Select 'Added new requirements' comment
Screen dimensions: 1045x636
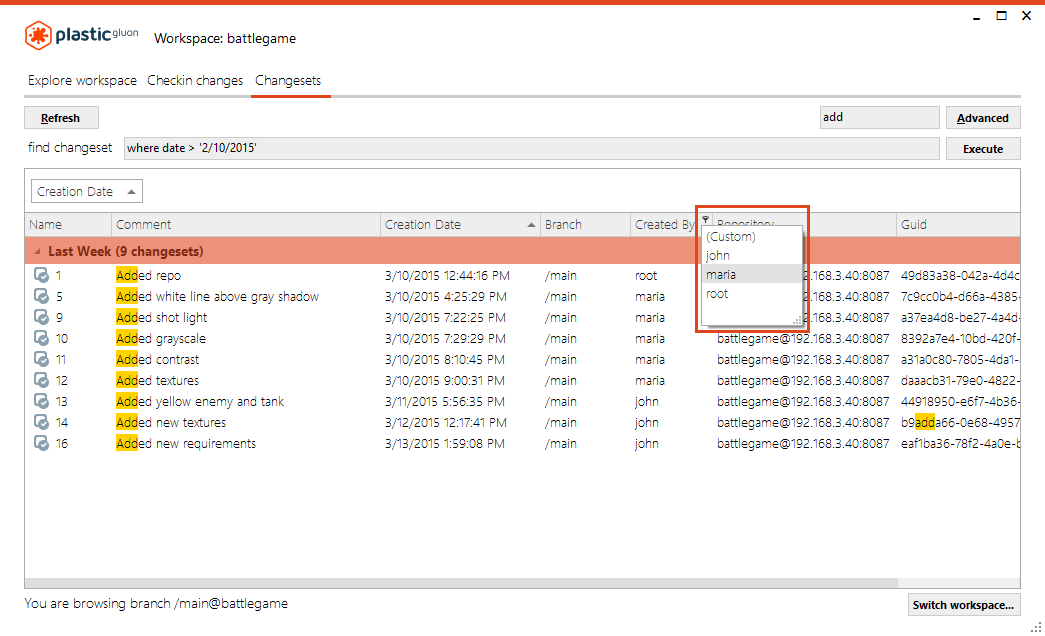tap(186, 443)
